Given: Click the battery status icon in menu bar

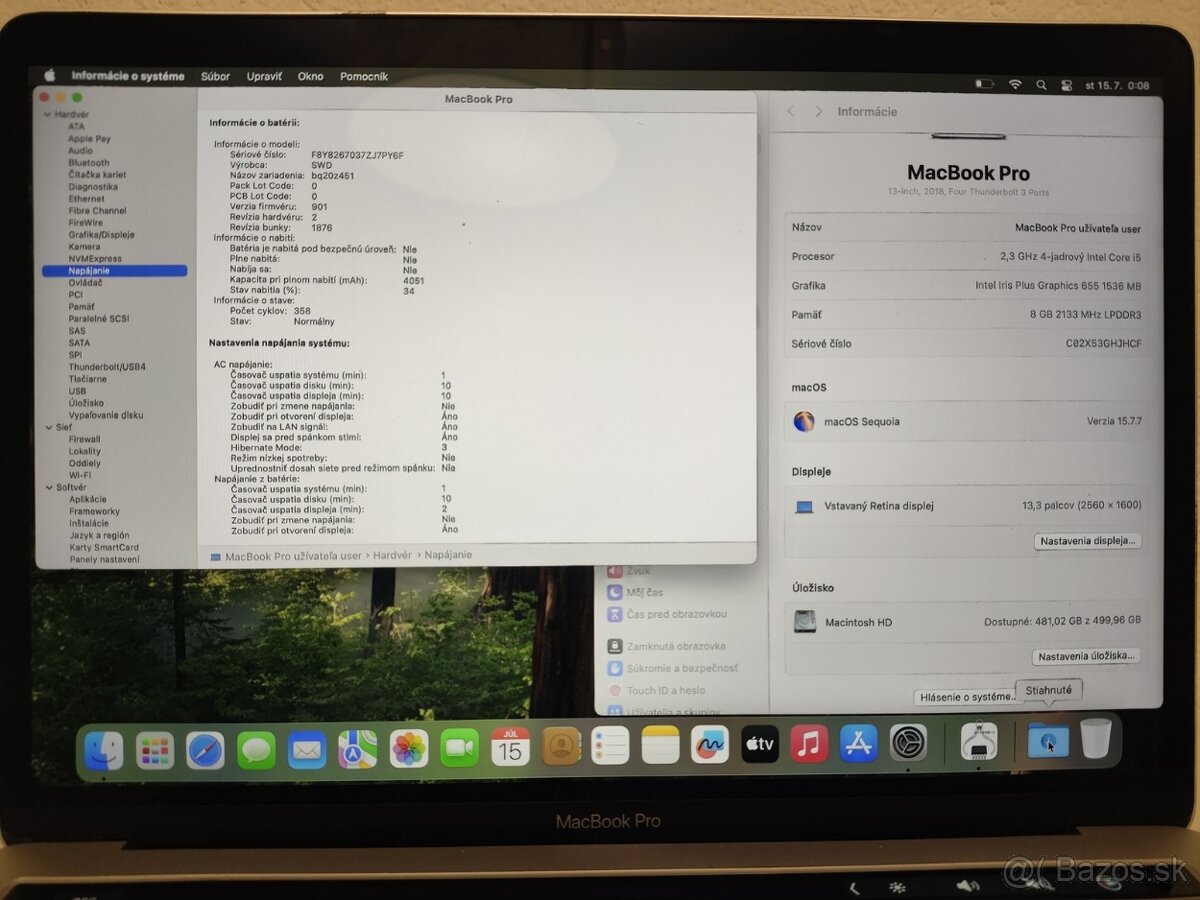Looking at the screenshot, I should click(x=985, y=84).
